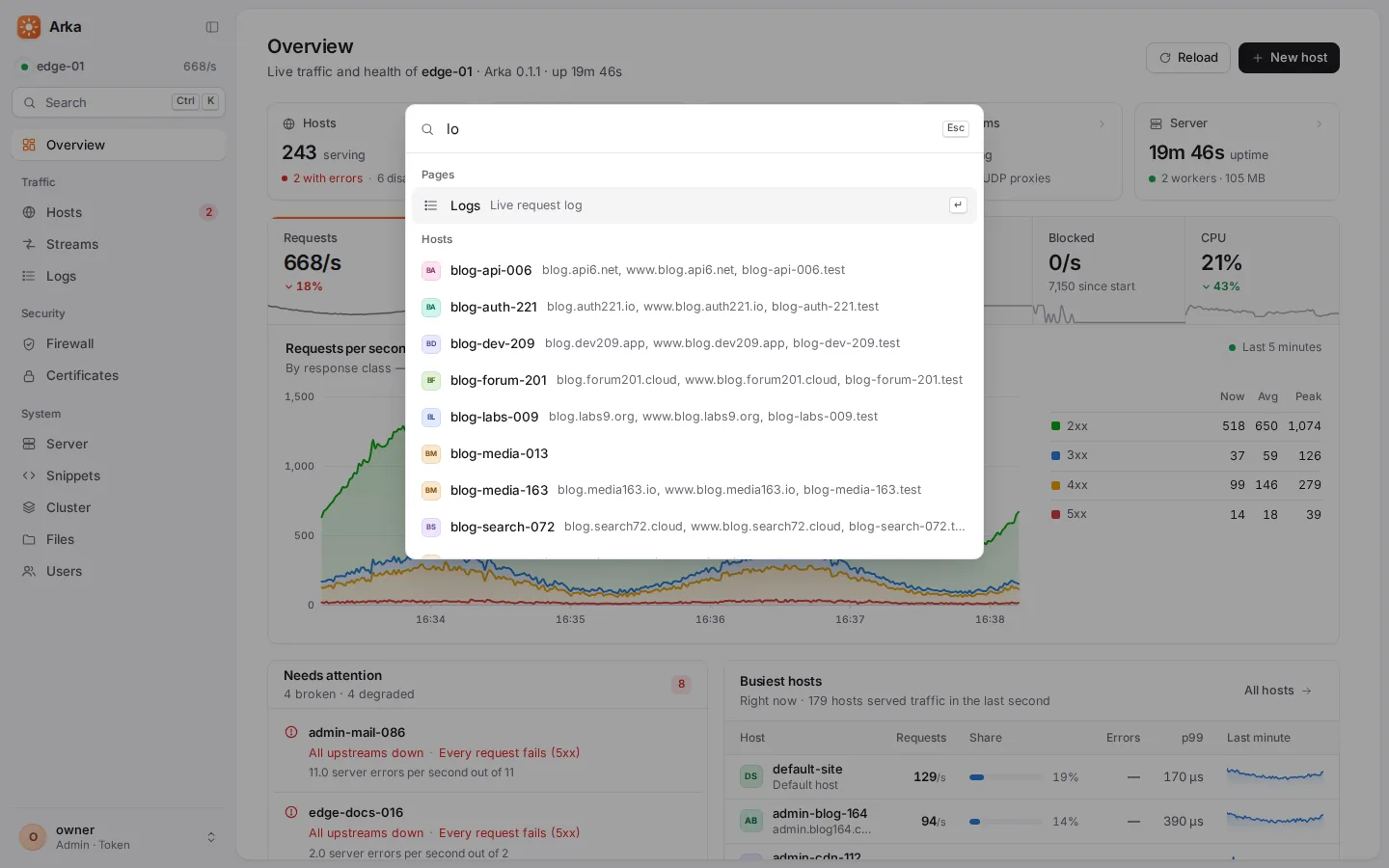Click the Cluster layers icon
This screenshot has height=868, width=1389.
coord(29,508)
